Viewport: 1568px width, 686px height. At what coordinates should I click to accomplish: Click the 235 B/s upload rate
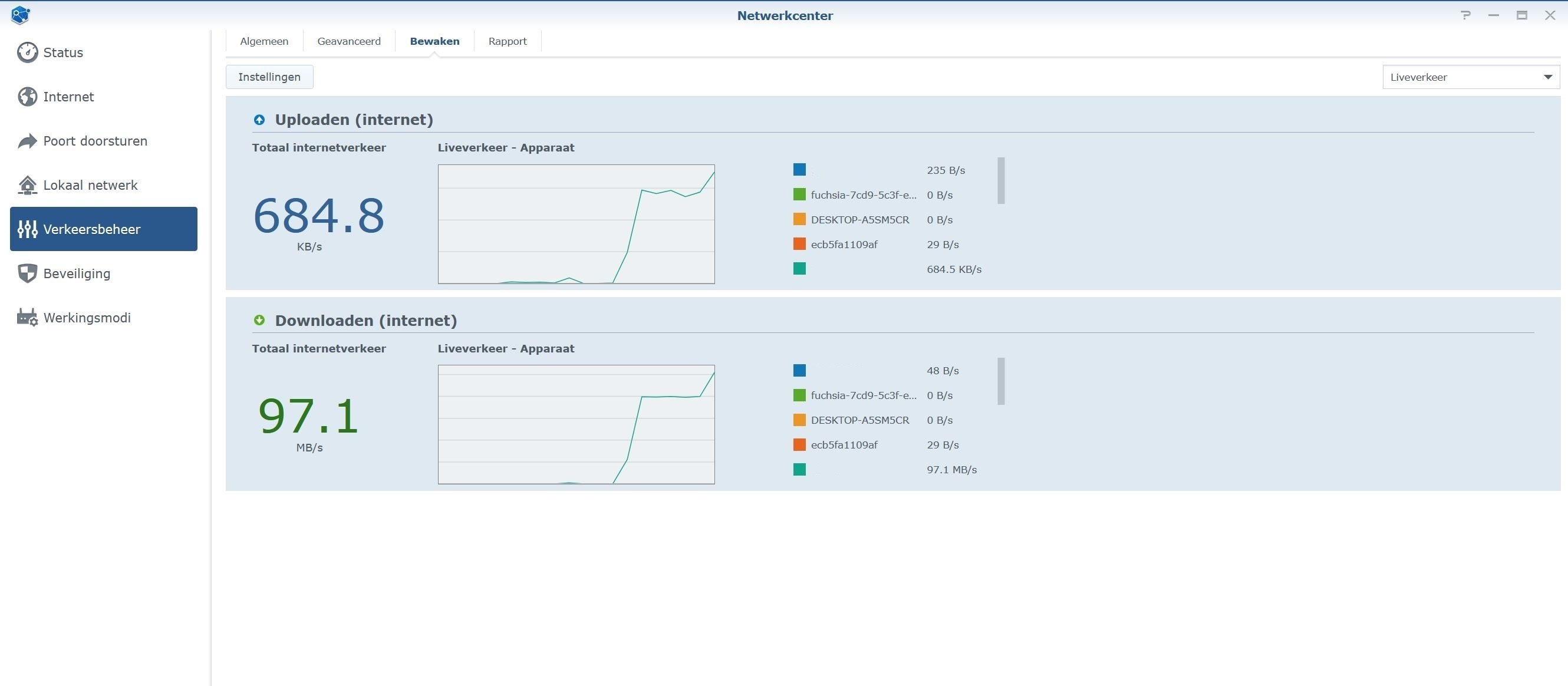point(946,170)
